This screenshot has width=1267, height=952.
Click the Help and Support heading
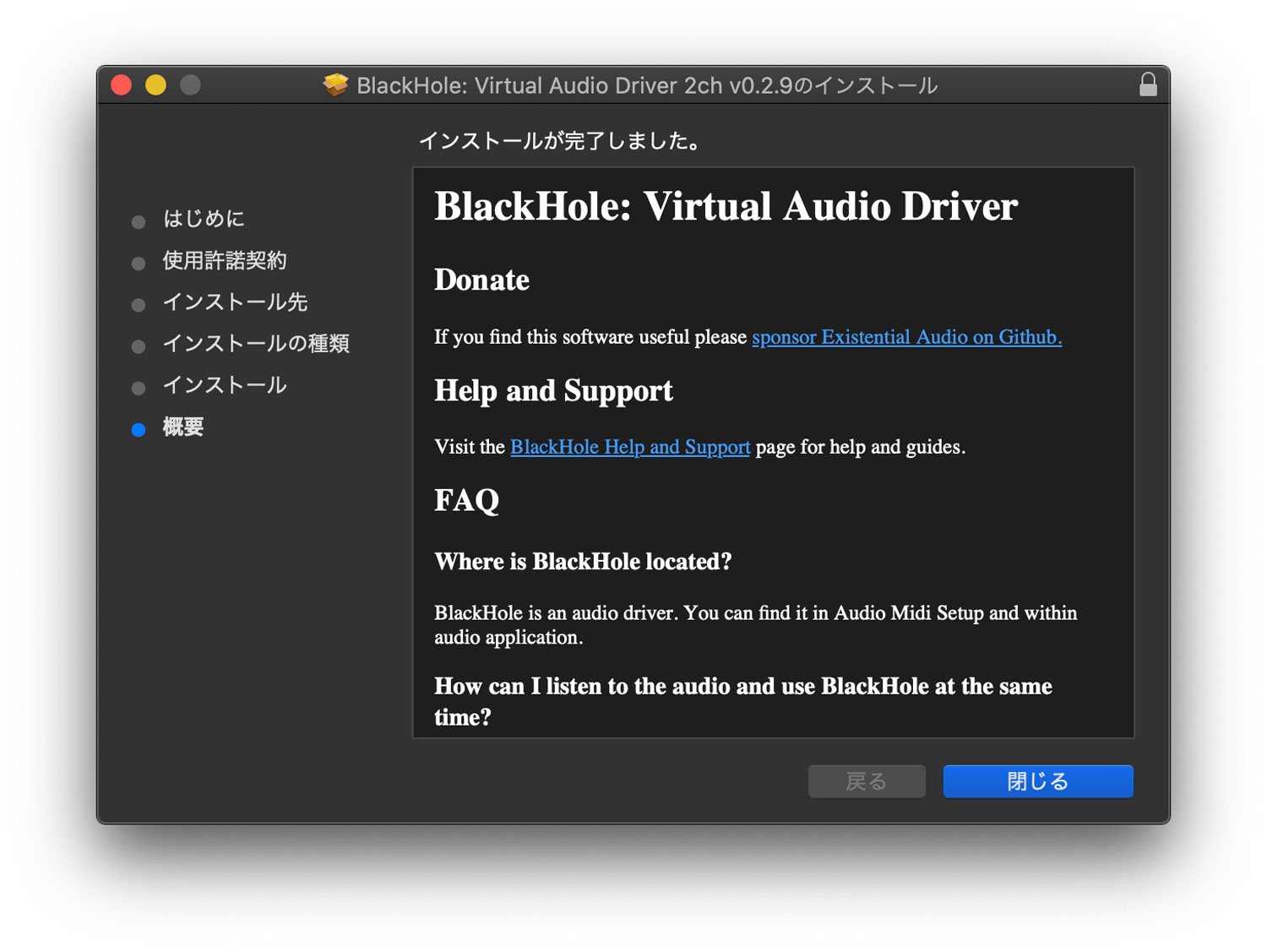click(x=553, y=391)
